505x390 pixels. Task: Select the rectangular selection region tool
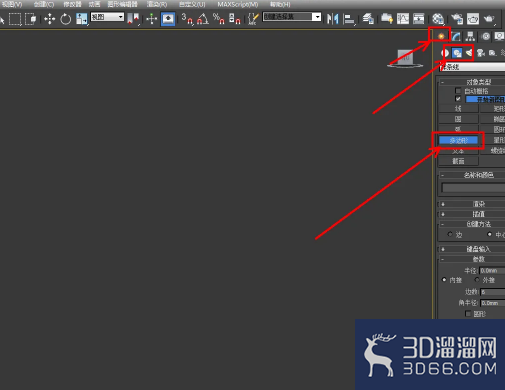(x=15, y=19)
